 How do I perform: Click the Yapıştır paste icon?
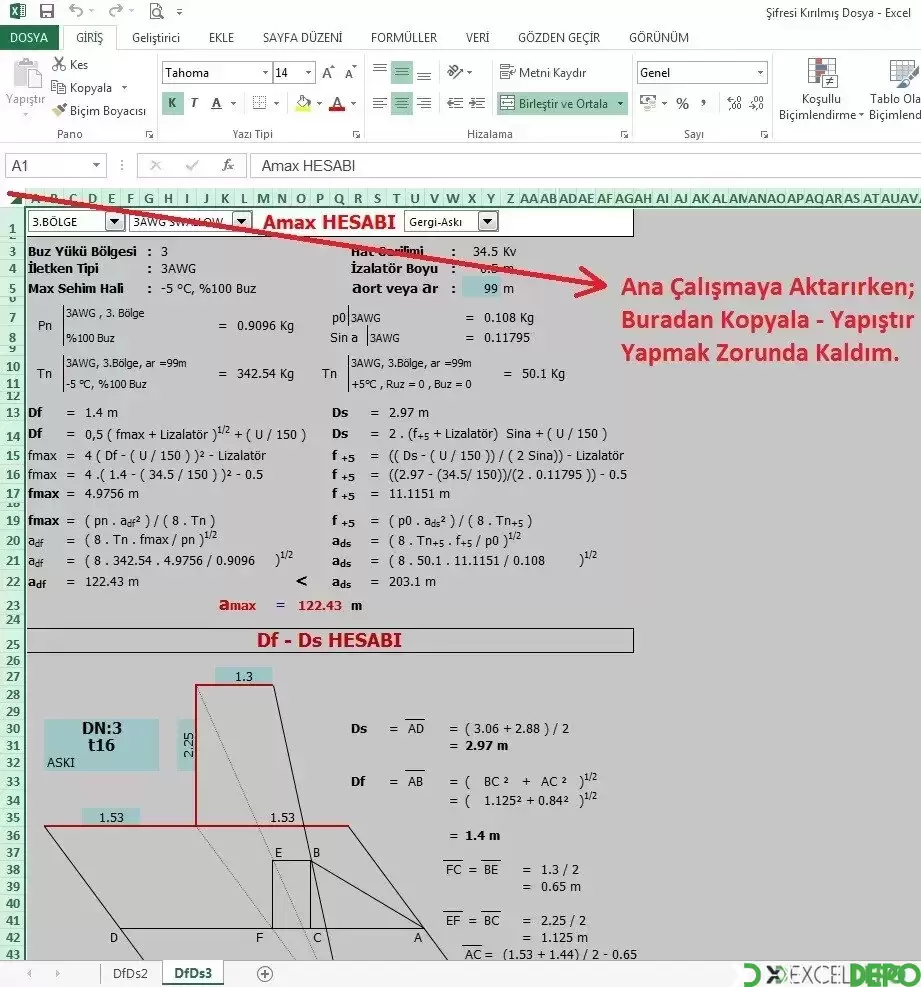[x=26, y=74]
